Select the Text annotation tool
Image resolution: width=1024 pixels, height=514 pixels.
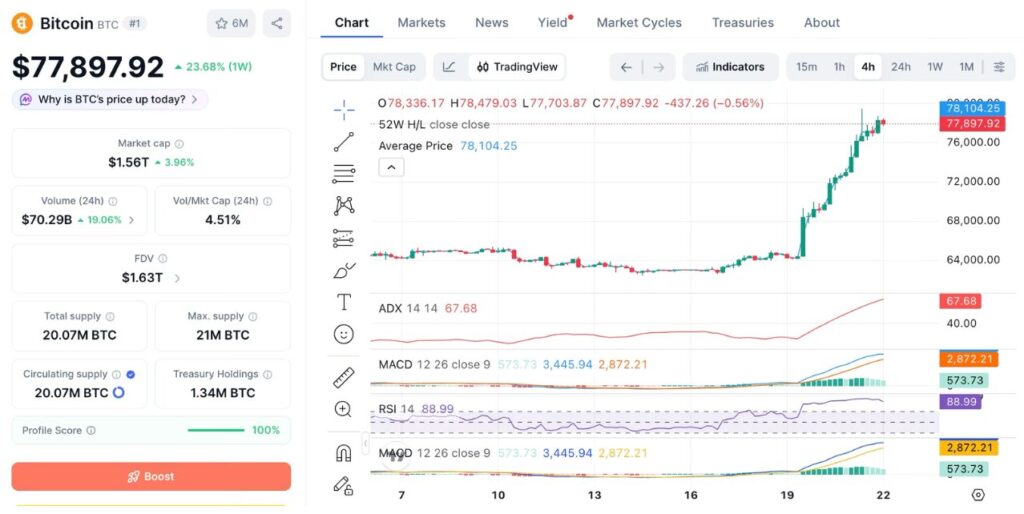click(x=344, y=302)
